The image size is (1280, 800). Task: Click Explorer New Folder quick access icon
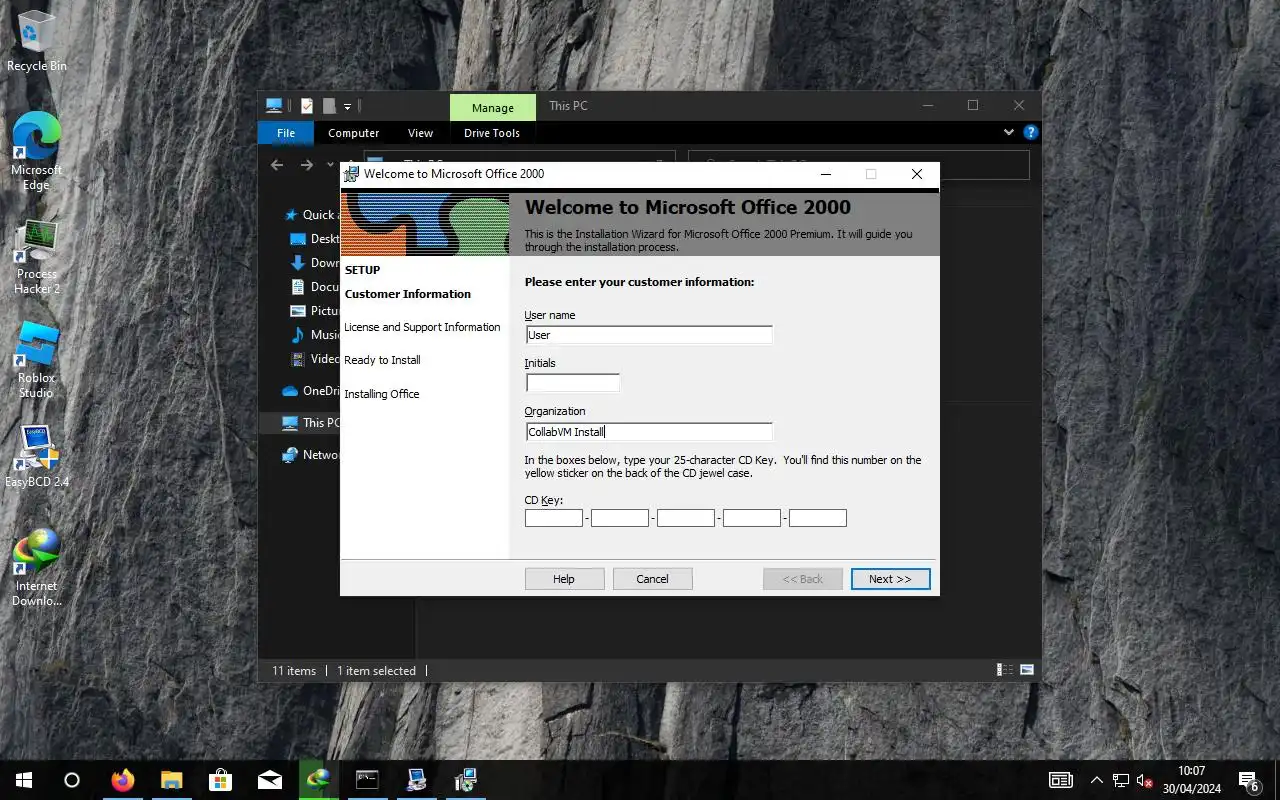coord(329,106)
